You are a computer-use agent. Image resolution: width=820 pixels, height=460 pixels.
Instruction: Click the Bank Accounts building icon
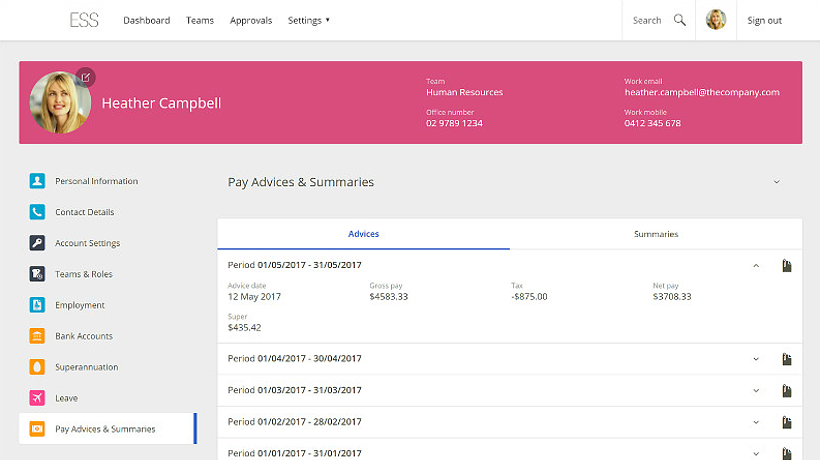click(37, 336)
